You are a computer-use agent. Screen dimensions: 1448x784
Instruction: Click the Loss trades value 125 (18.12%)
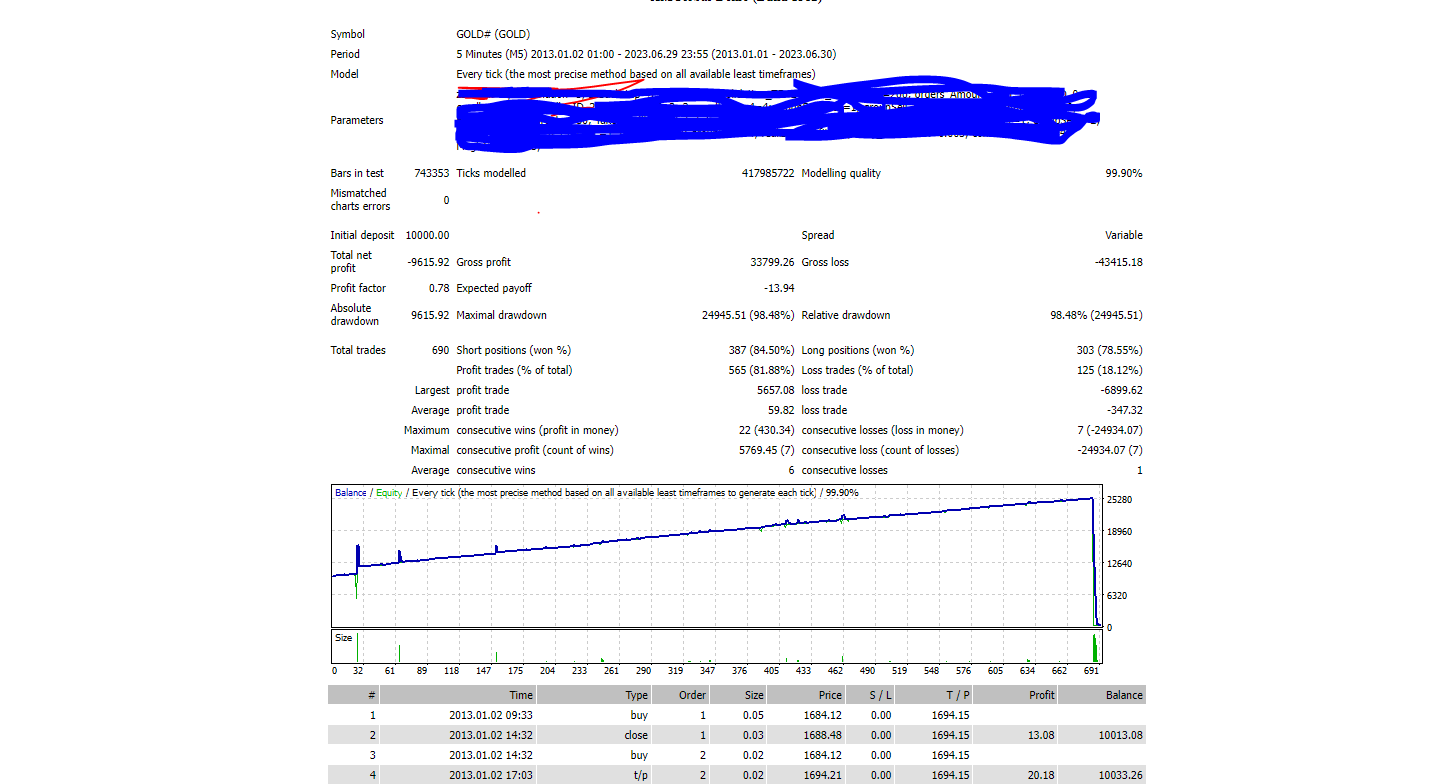[1110, 370]
